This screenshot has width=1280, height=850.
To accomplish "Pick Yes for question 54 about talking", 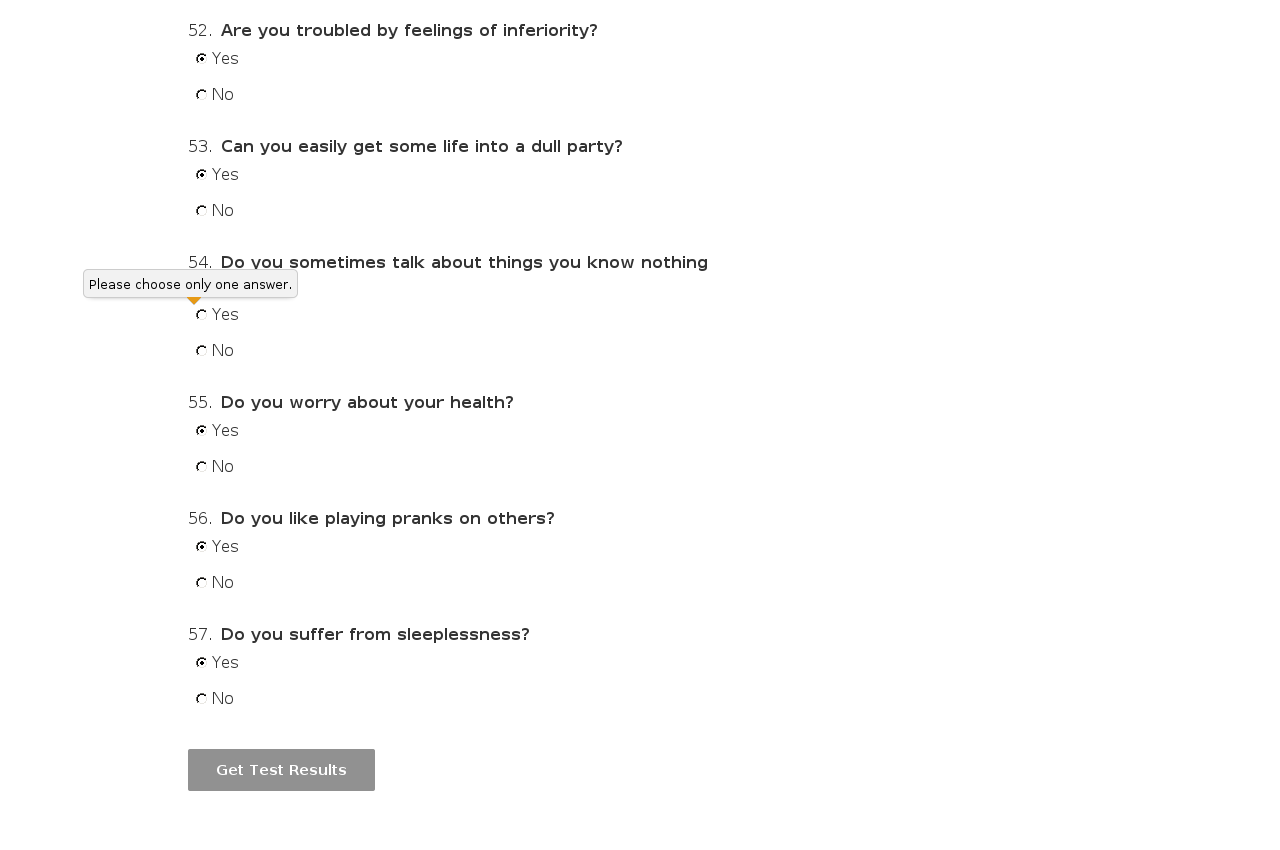I will click(202, 315).
